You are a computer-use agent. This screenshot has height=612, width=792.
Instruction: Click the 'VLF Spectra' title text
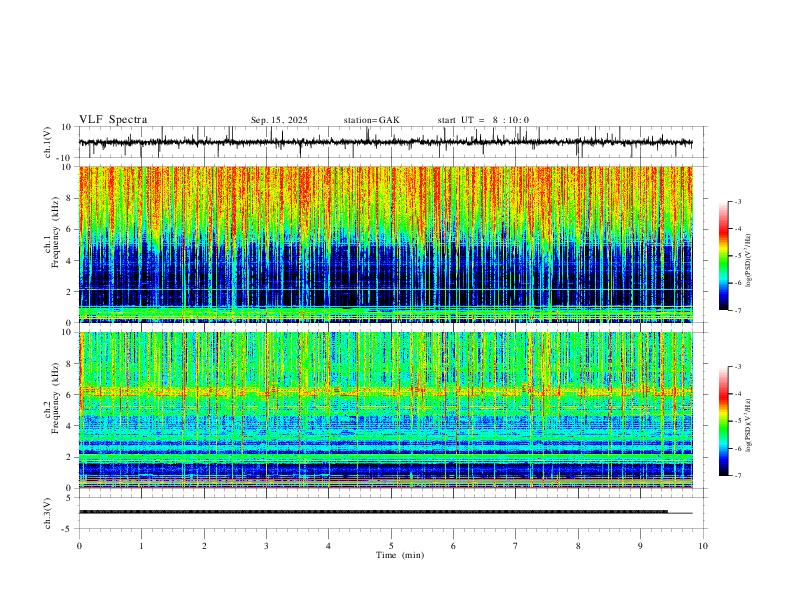click(113, 120)
